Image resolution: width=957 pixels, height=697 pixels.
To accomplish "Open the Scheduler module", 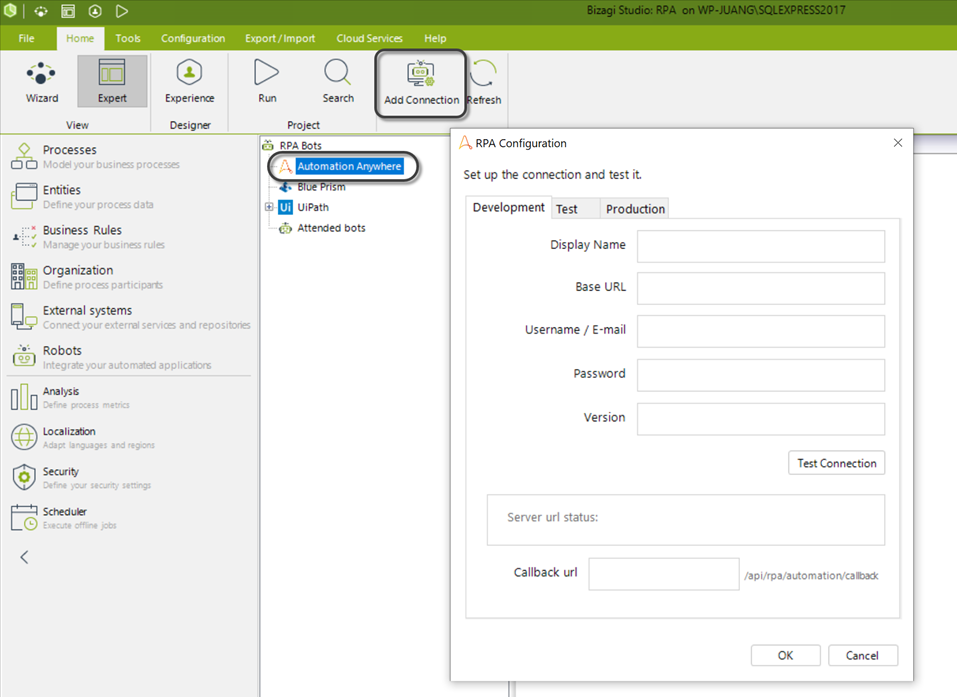I will (x=63, y=518).
